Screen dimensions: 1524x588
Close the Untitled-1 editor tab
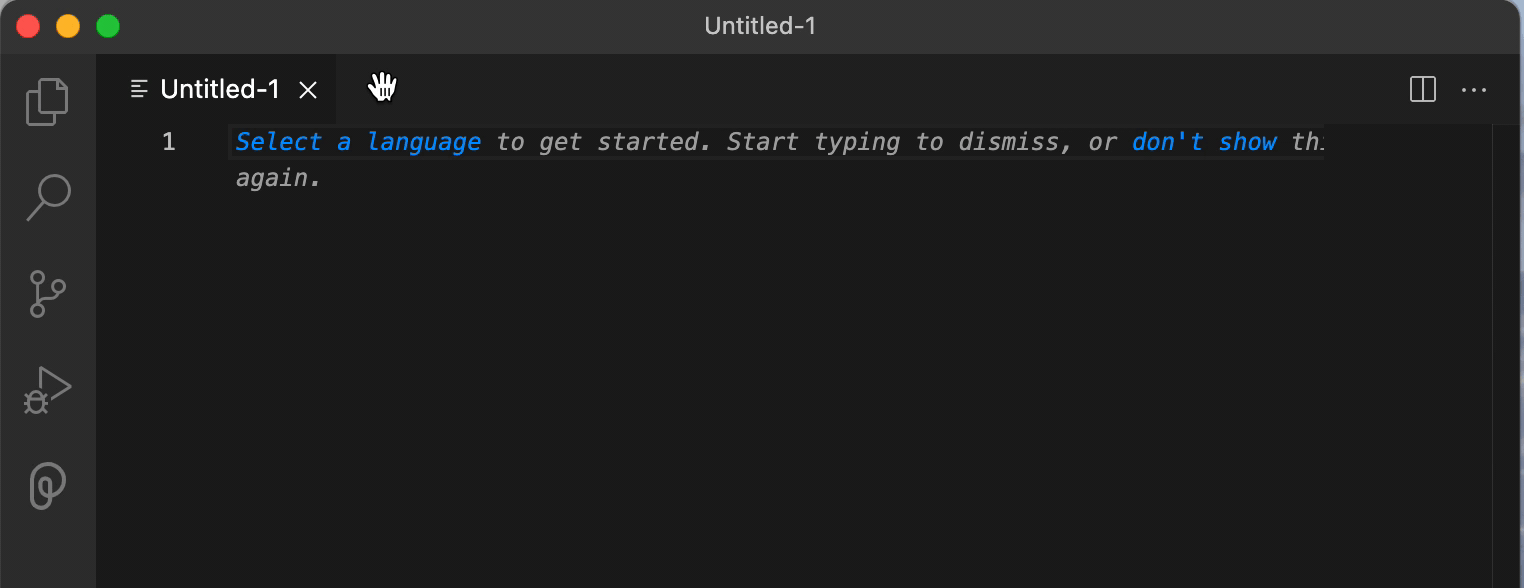308,90
